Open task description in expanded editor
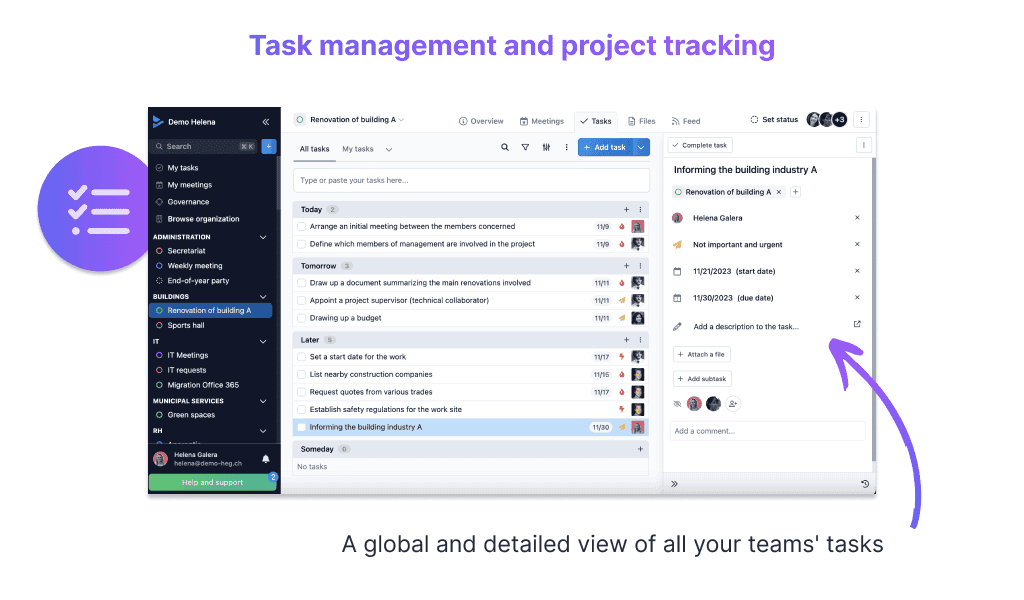Viewport: 1024px width, 600px height. click(x=857, y=324)
